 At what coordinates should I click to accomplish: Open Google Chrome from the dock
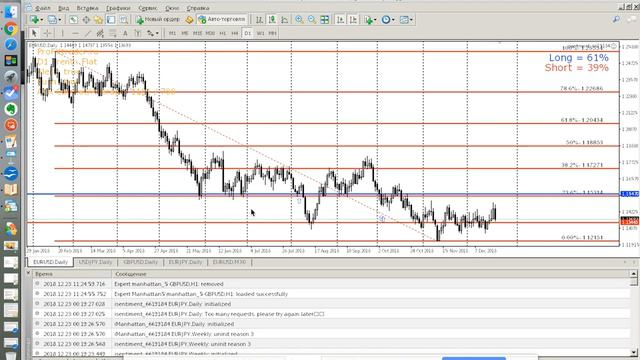tap(11, 29)
